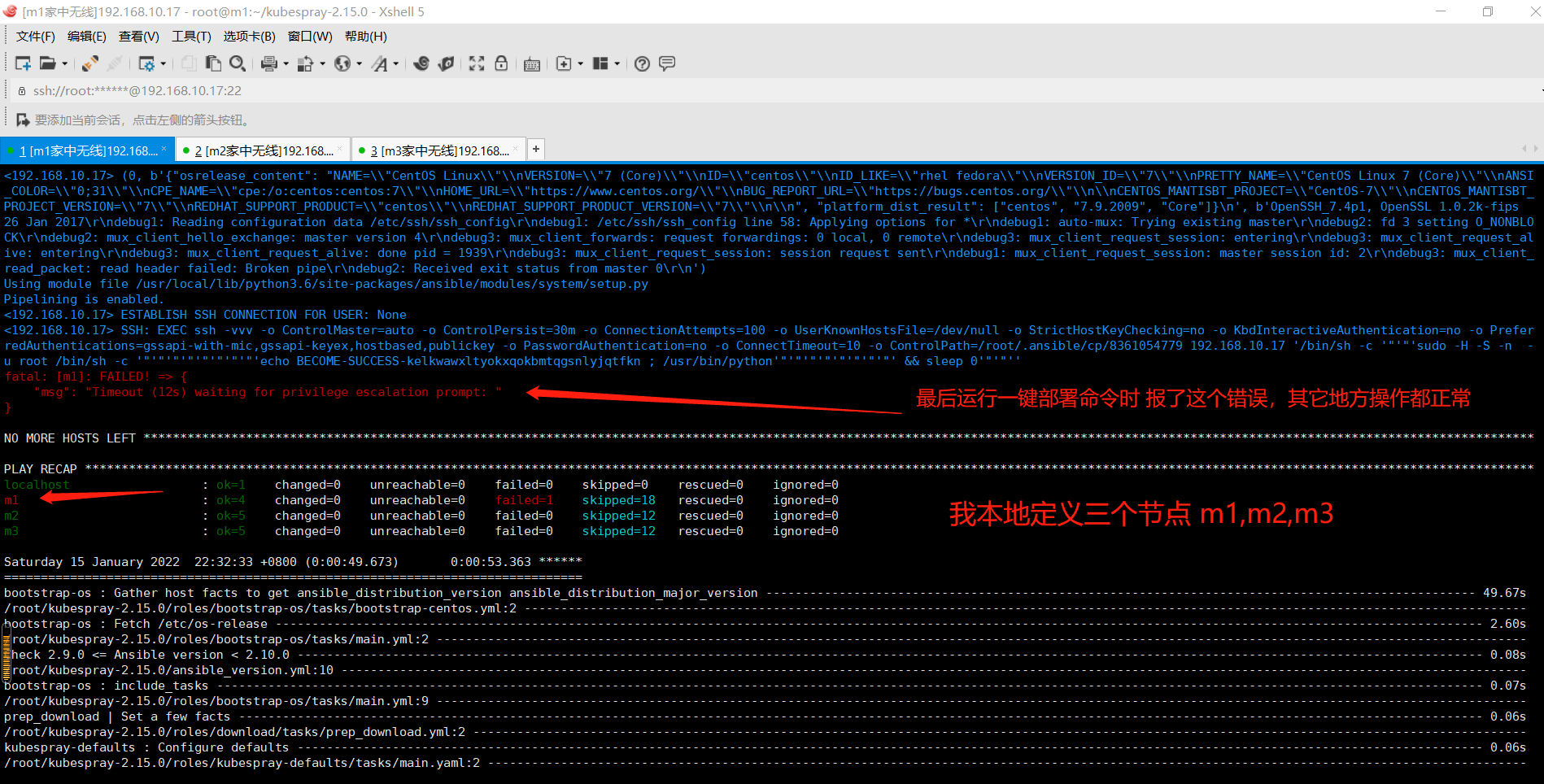
Task: Click 'localhost' in the play recap
Action: 37,485
